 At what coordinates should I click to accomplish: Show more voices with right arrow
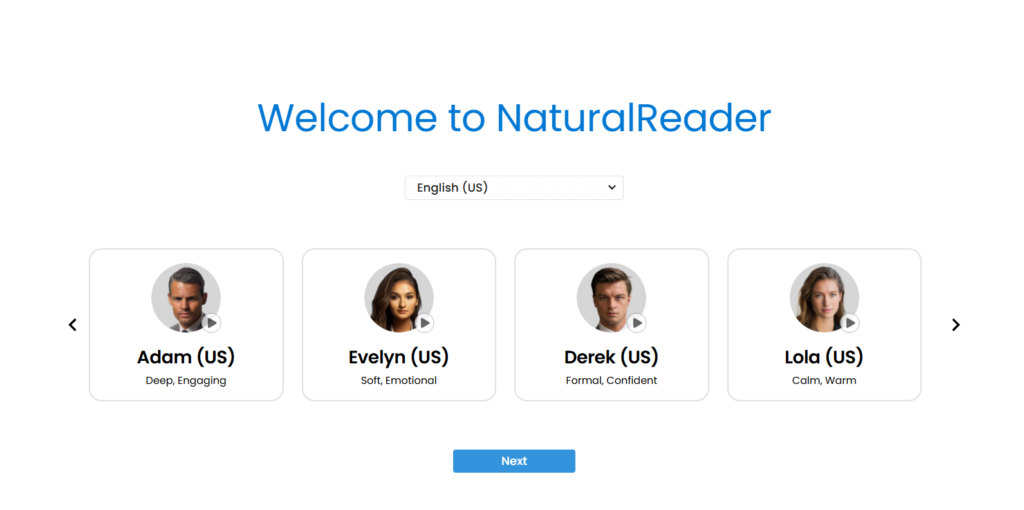click(955, 325)
